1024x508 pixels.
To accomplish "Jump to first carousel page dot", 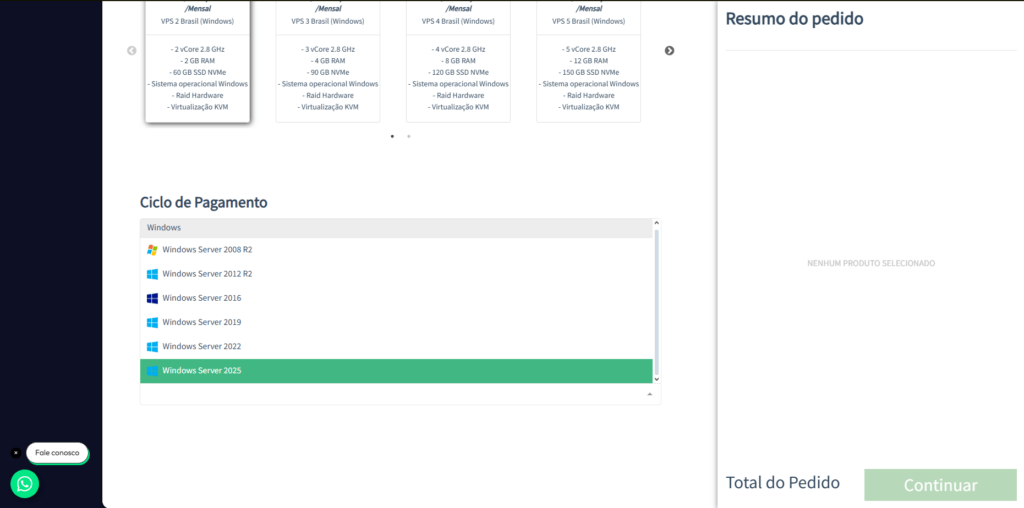I will pos(392,136).
